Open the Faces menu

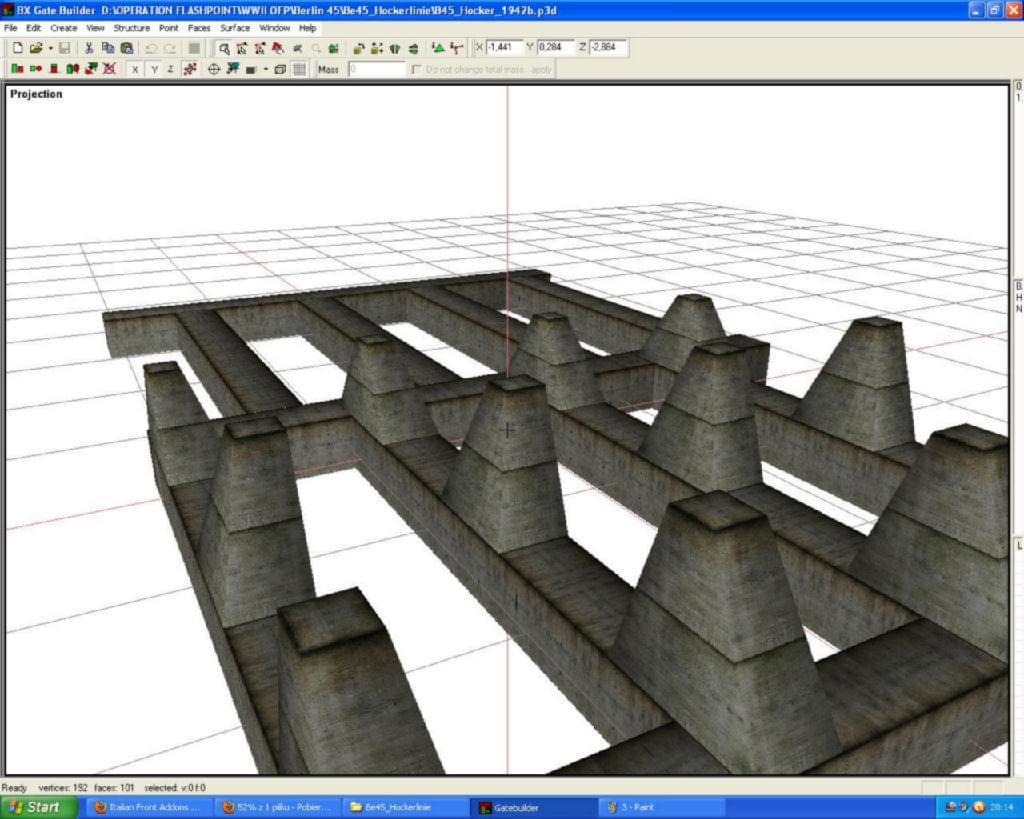tap(199, 28)
